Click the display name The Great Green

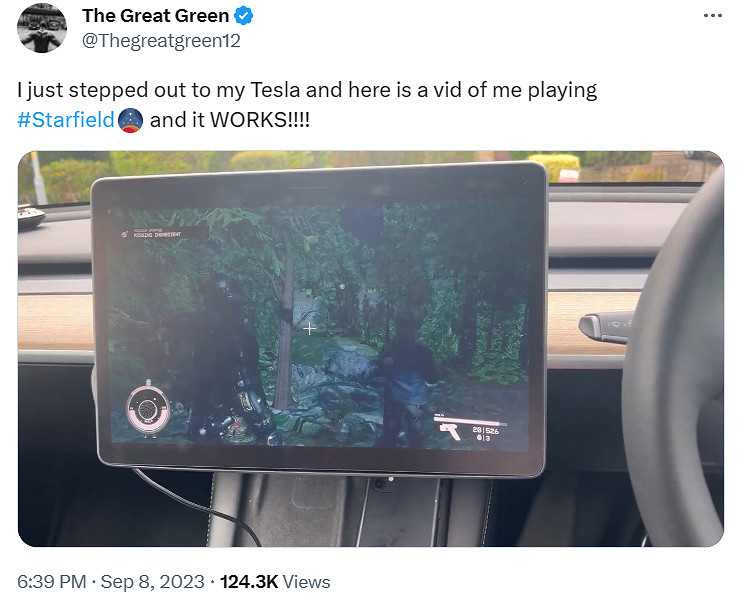(155, 16)
